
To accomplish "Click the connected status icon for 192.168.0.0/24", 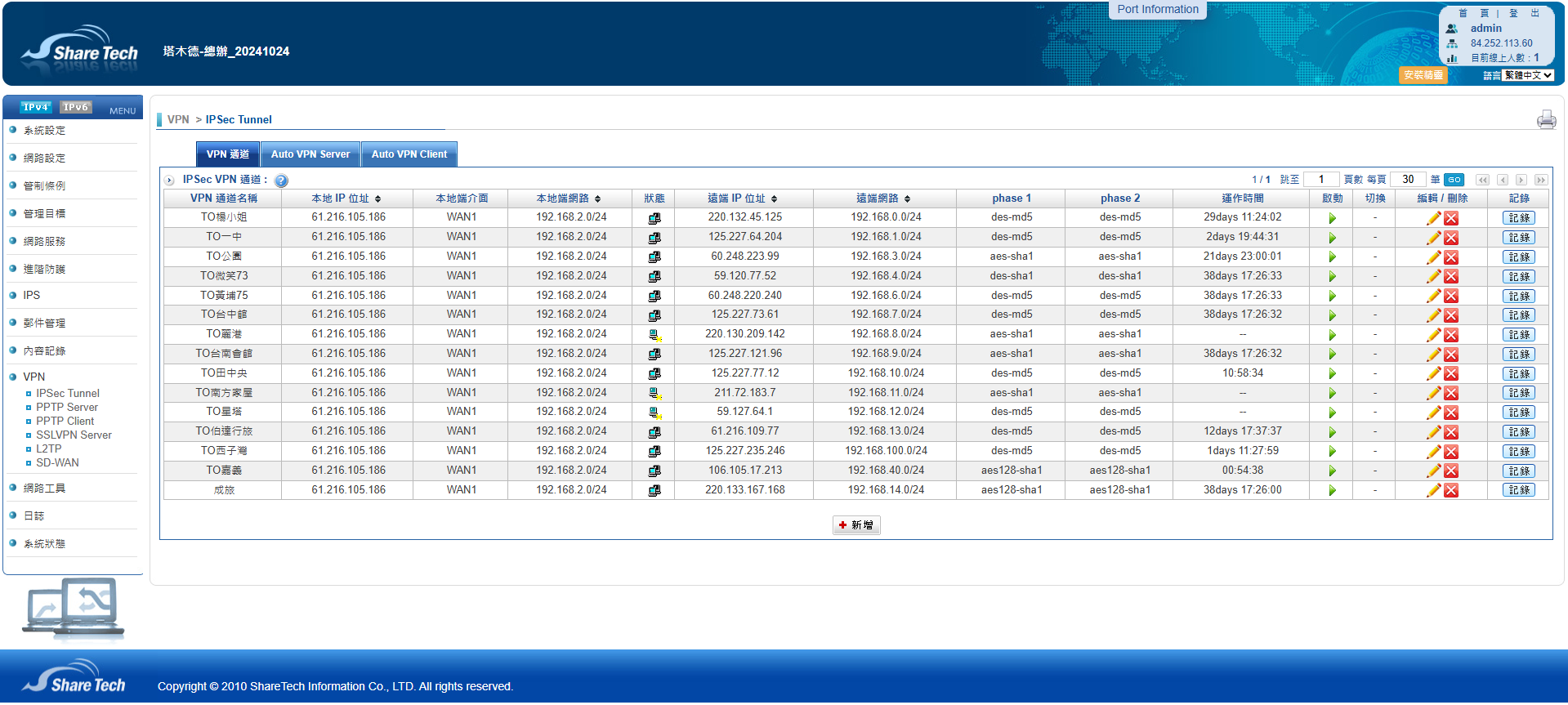I will (x=654, y=218).
